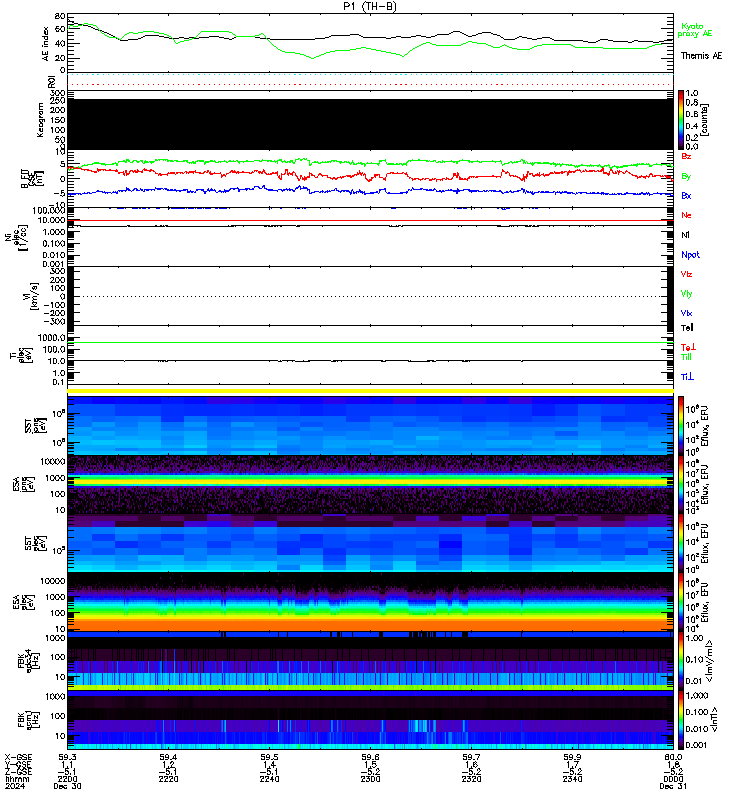This screenshot has width=750, height=800.
Task: Click the X-GSE value 59.3
Action: click(x=67, y=757)
